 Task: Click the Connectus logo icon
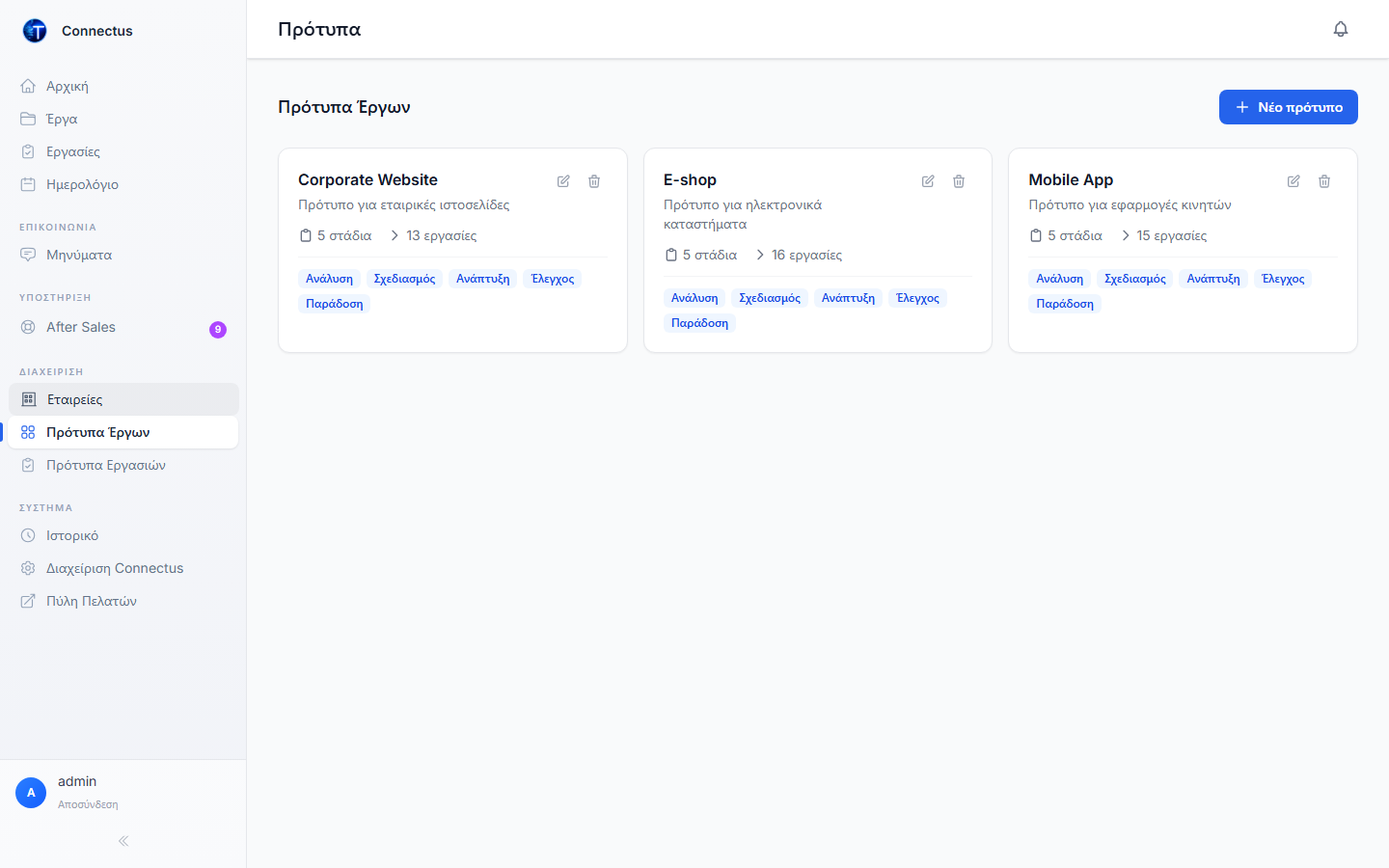coord(35,31)
